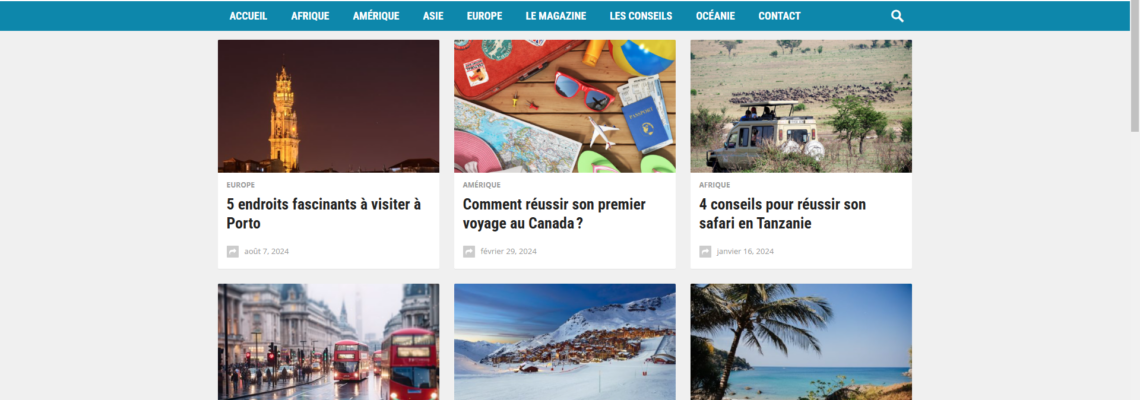The height and width of the screenshot is (400, 1140).
Task: Click the Europe category label above Porto
Action: (241, 185)
